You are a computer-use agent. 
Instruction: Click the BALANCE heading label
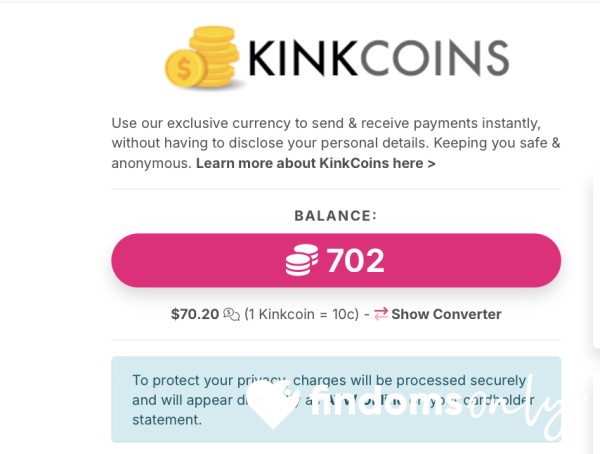click(x=336, y=216)
